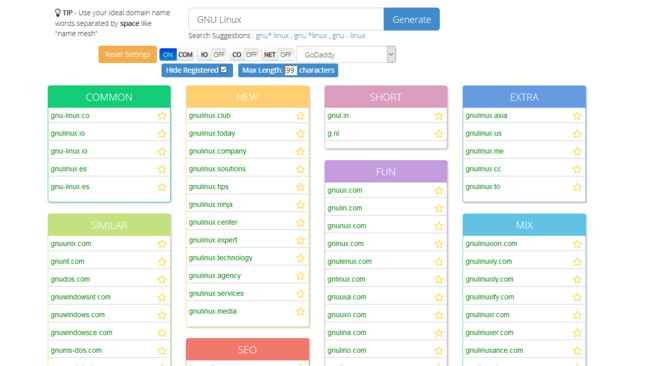The image size is (650, 366).
Task: Toggle the NET extension switch
Action: pos(278,55)
